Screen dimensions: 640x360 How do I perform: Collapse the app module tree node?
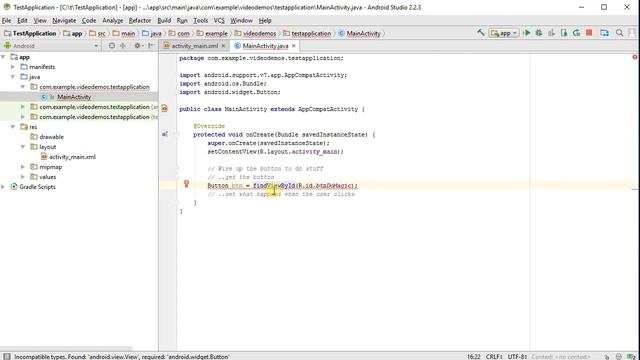pos(3,57)
